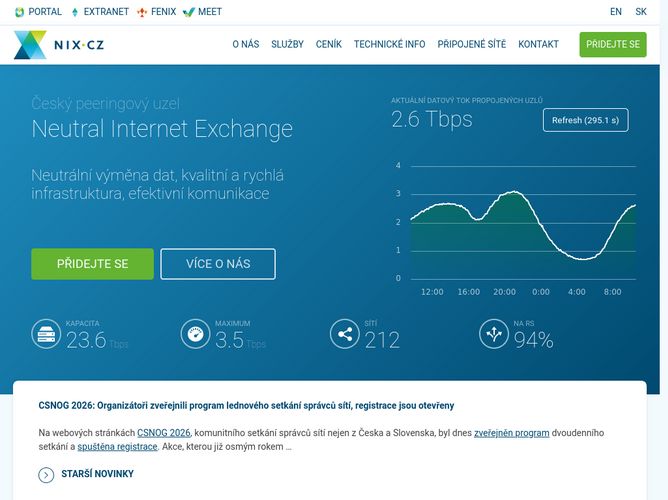Open the MEET link

210,12
